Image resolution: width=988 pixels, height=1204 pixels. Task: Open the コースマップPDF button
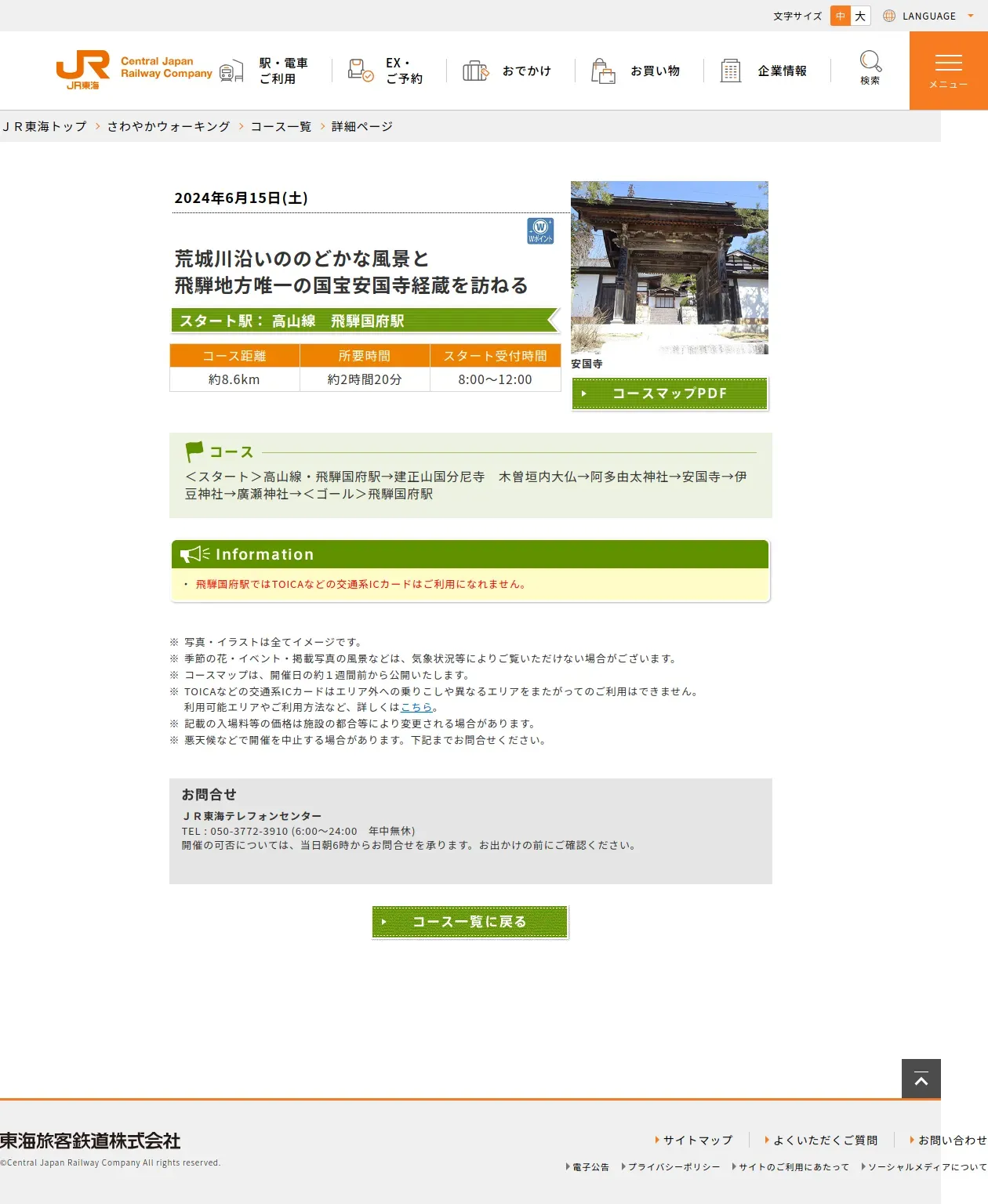pos(670,393)
